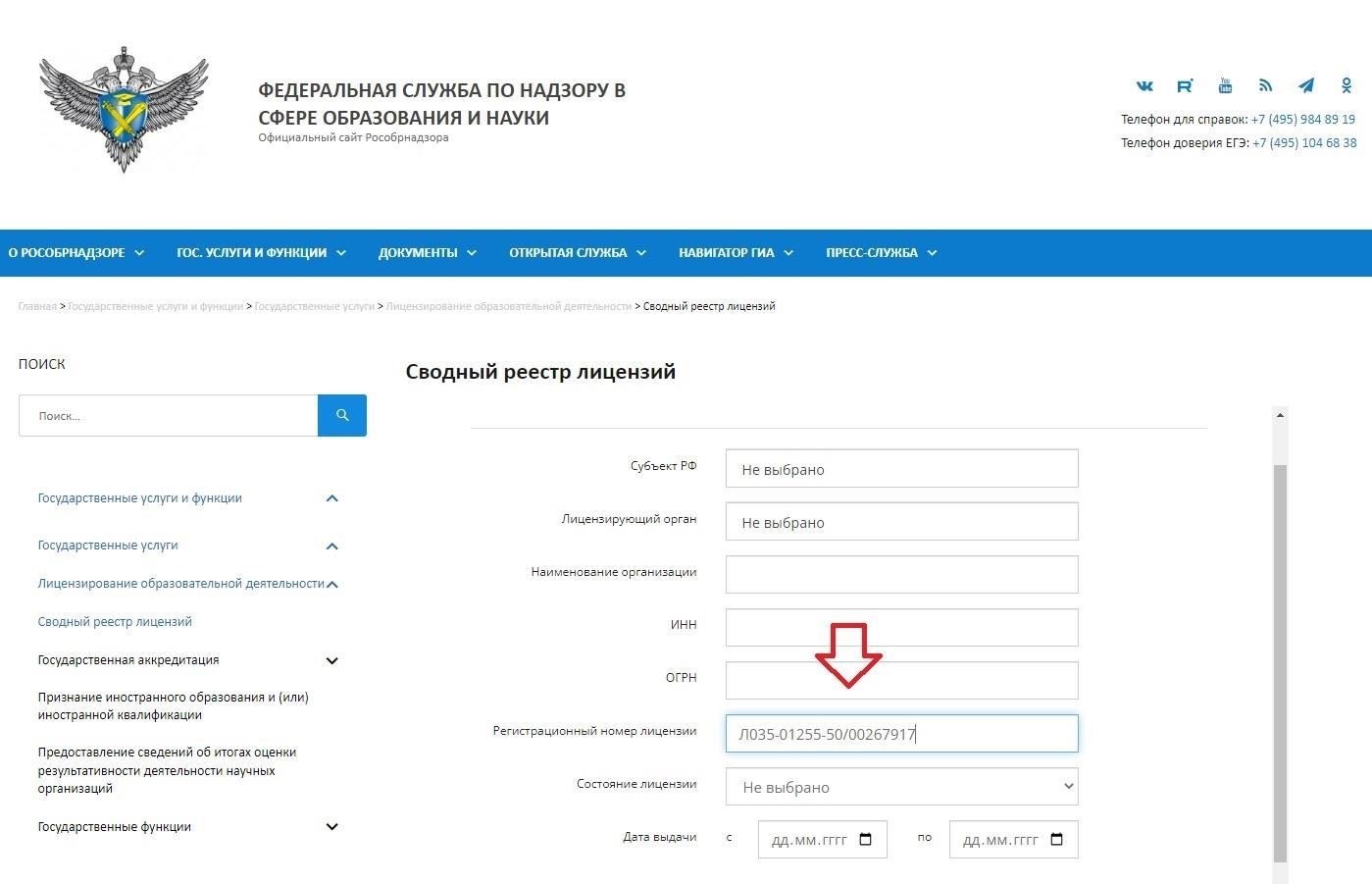Click the Главная breadcrumb link
1372x884 pixels.
coord(37,306)
